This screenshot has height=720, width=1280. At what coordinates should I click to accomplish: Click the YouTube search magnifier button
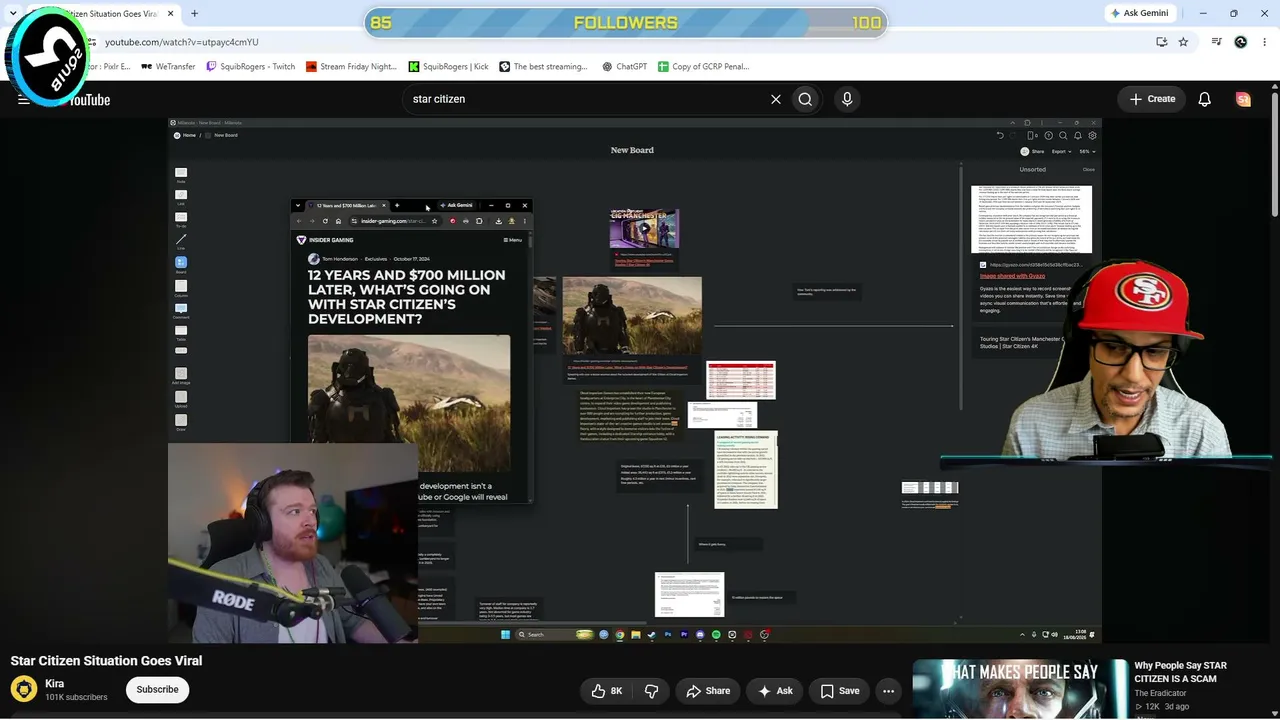click(x=805, y=99)
